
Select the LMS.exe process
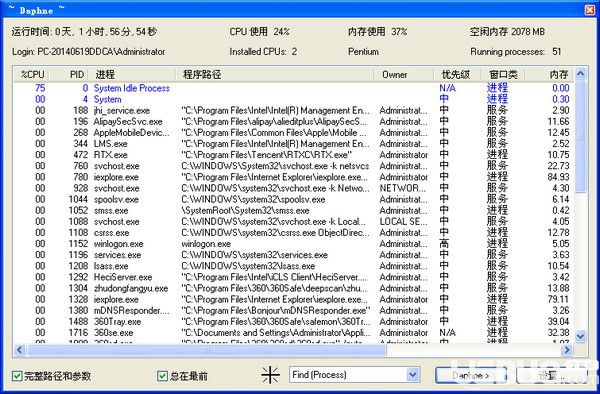click(x=294, y=144)
